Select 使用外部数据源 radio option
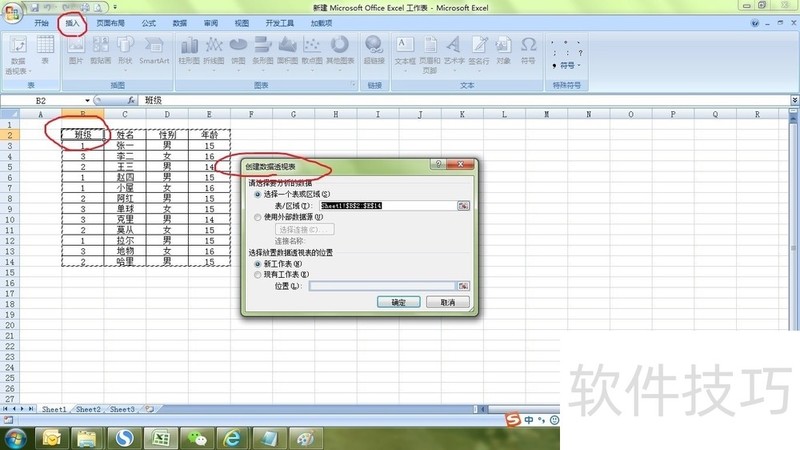The height and width of the screenshot is (450, 800). tap(258, 217)
